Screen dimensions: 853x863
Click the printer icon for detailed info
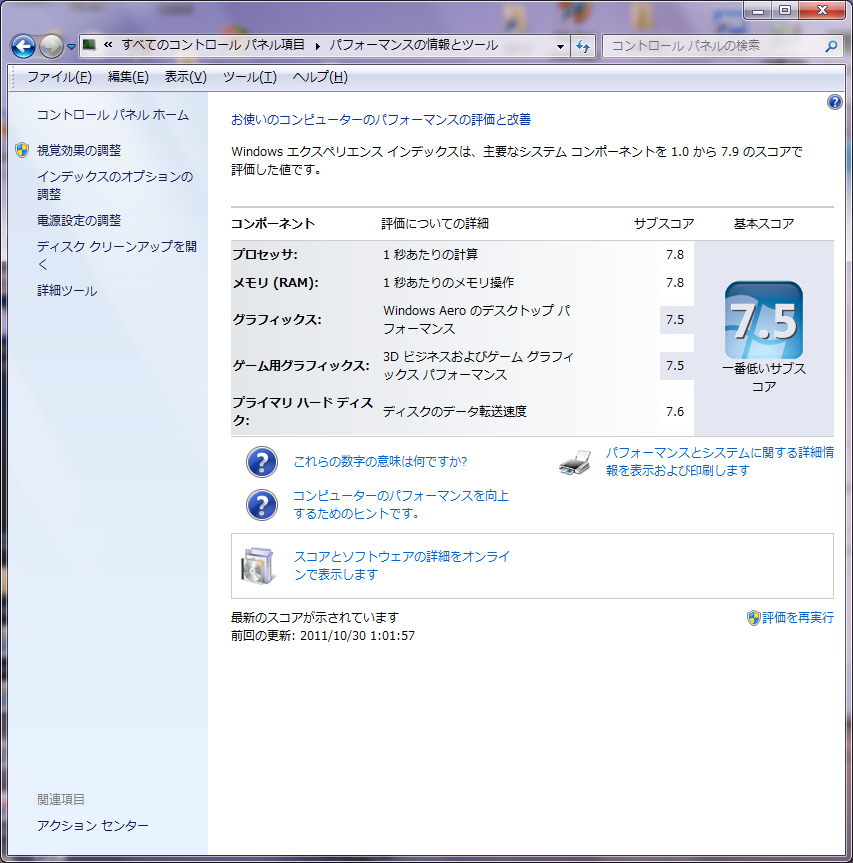pyautogui.click(x=576, y=462)
